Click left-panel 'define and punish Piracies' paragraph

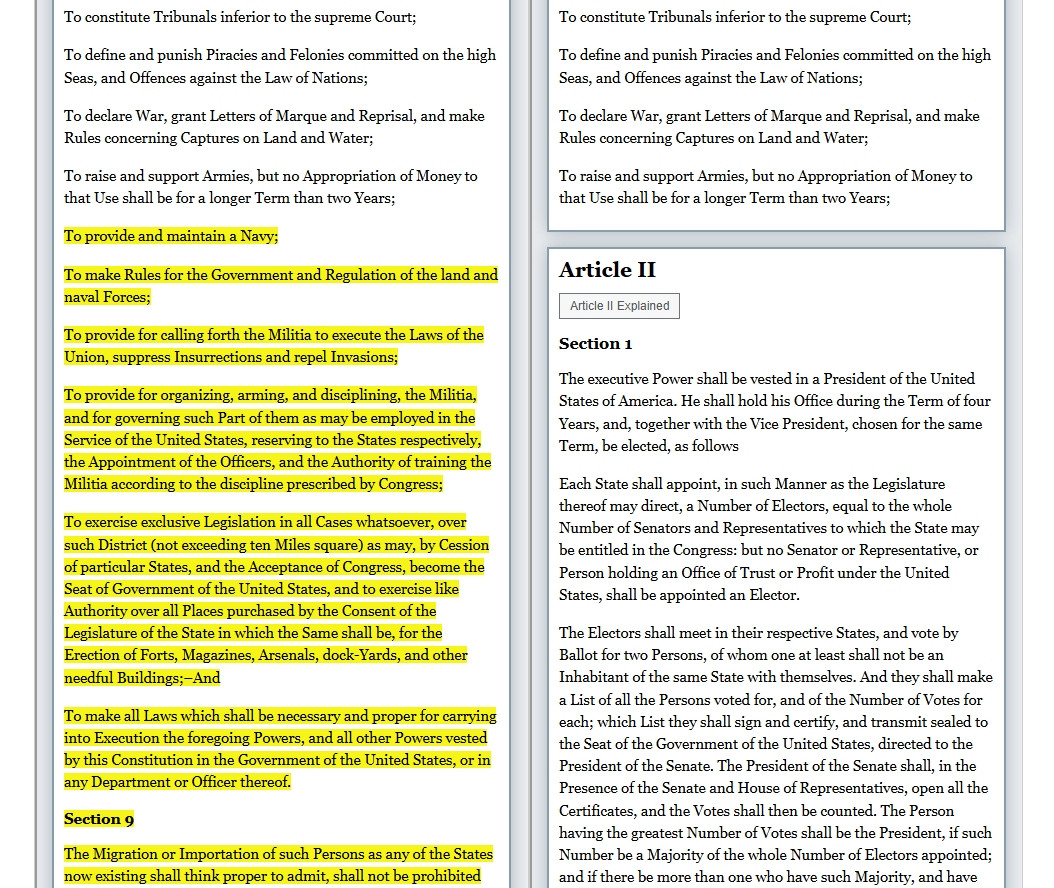click(280, 66)
